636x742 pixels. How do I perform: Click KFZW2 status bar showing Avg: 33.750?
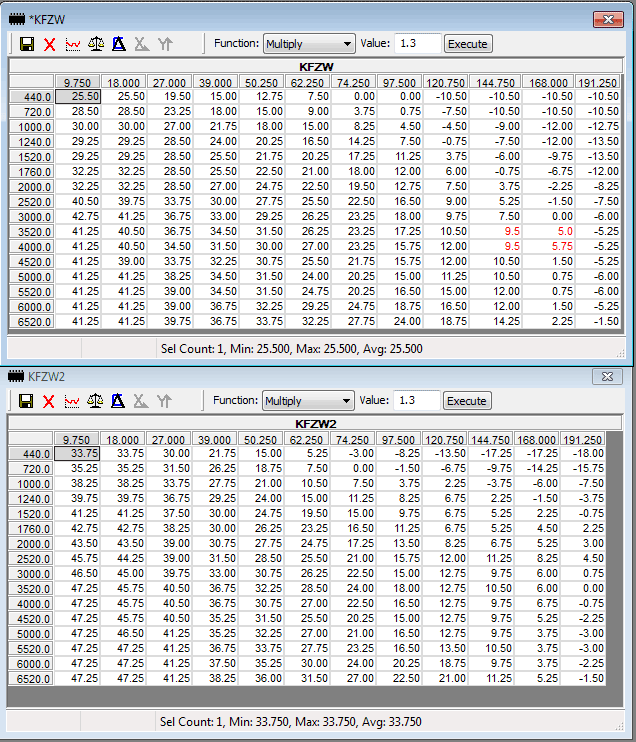point(291,722)
